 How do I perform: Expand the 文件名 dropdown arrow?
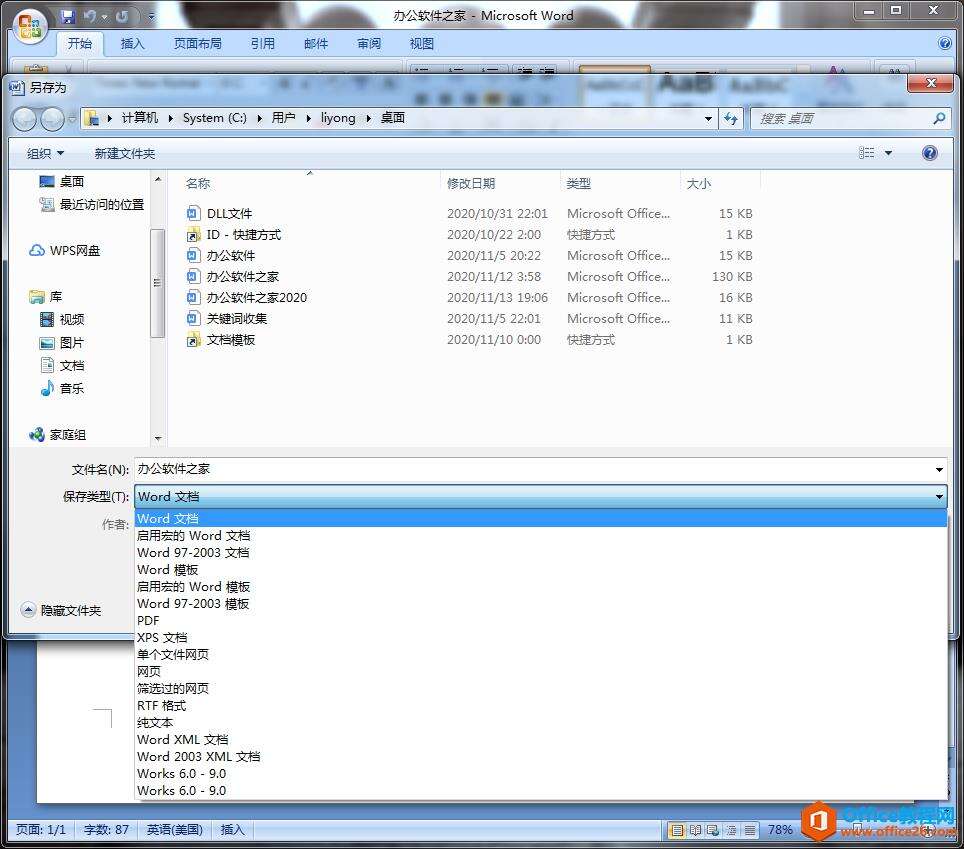click(x=939, y=470)
